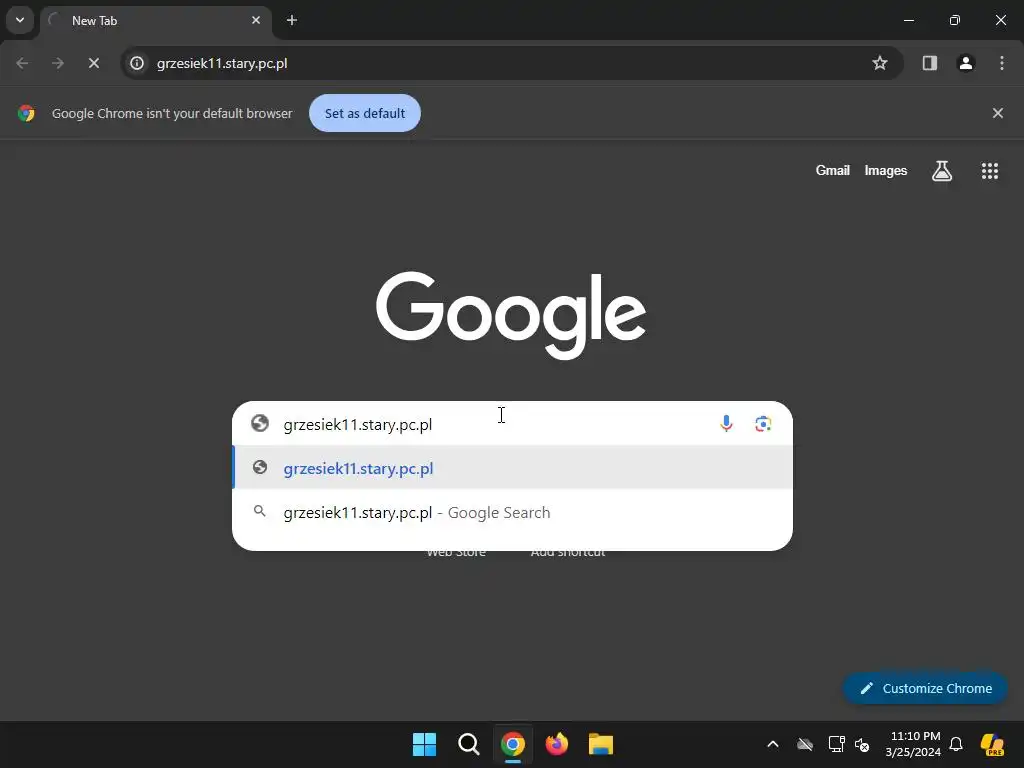The height and width of the screenshot is (768, 1024).
Task: Open Windows taskbar search
Action: point(469,744)
